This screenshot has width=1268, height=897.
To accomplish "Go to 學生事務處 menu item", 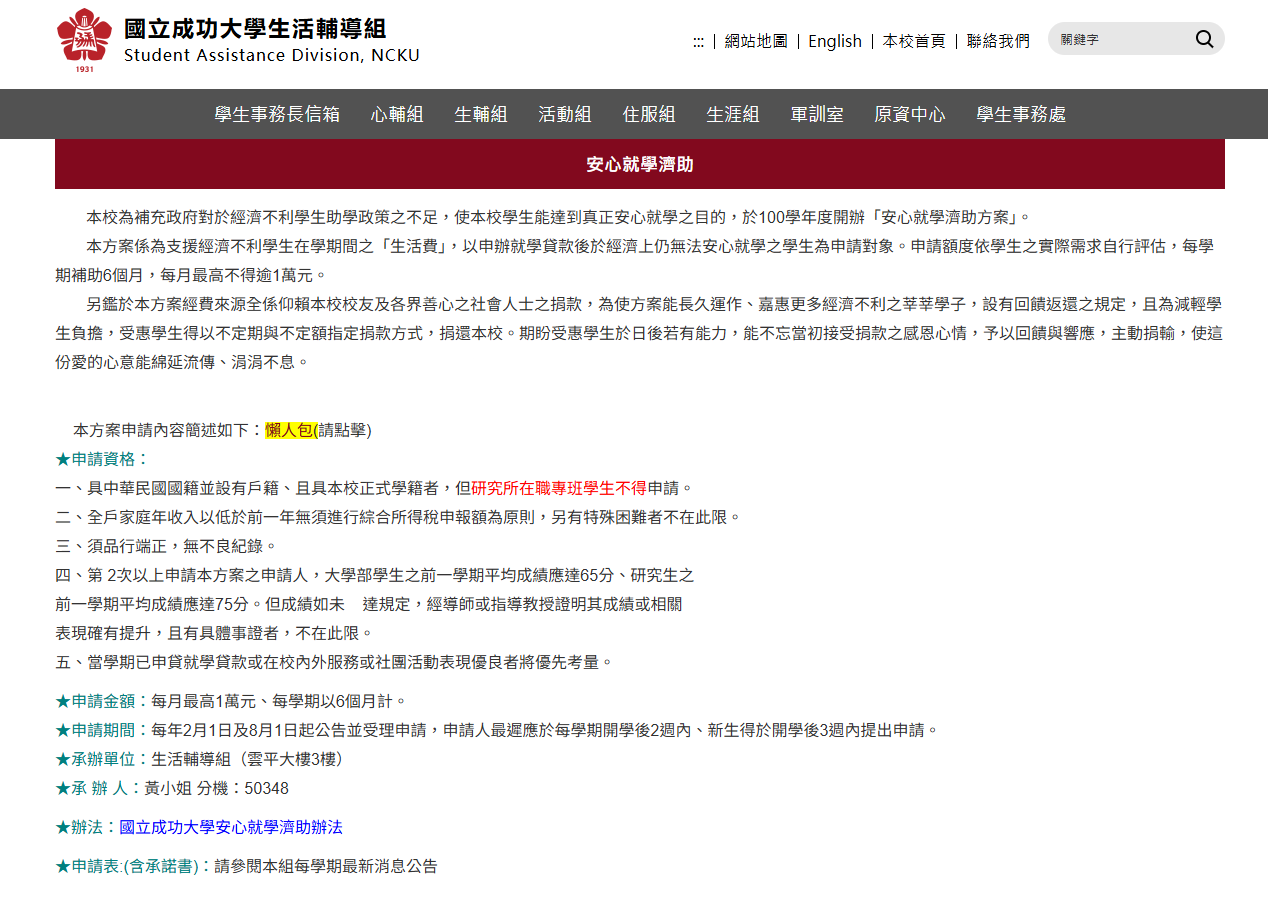I will pyautogui.click(x=1021, y=114).
